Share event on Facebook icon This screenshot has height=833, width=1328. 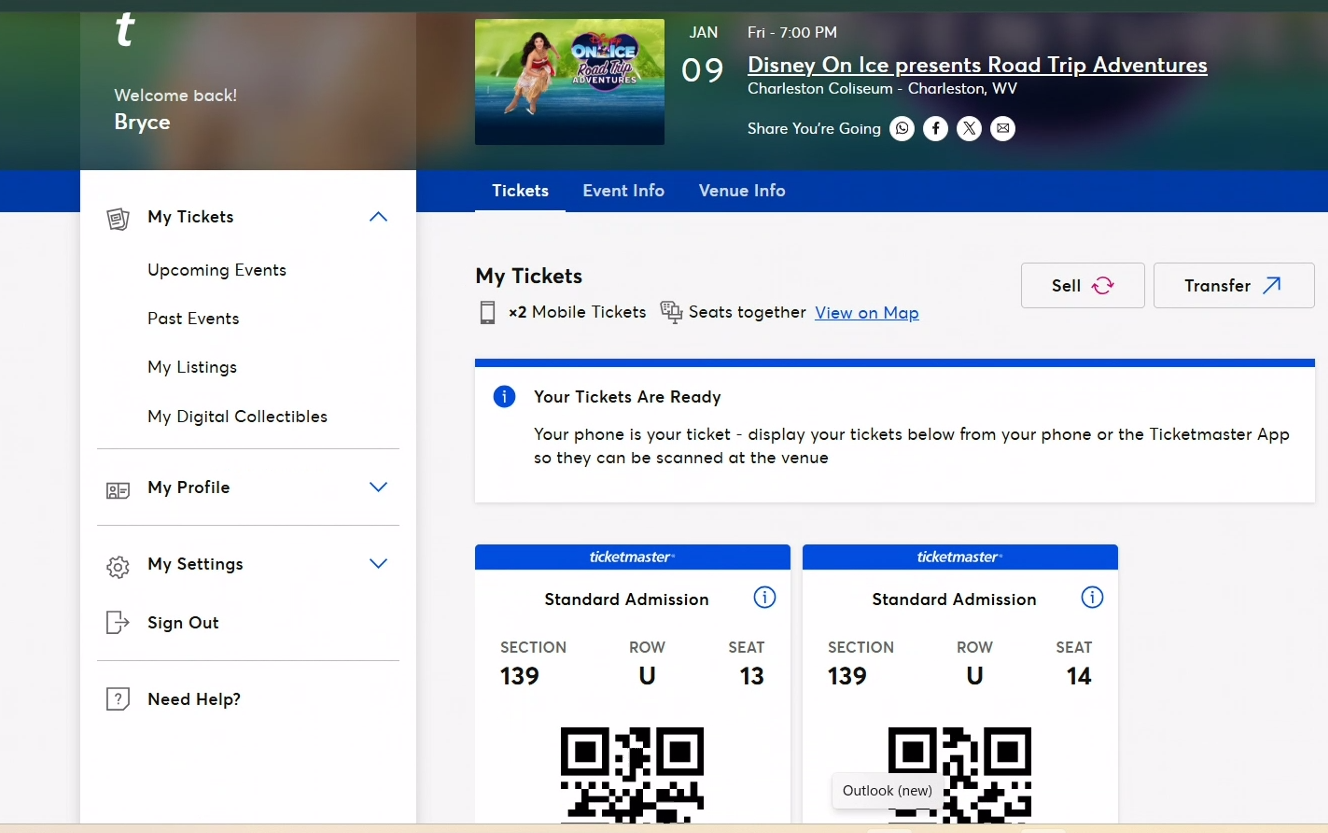(x=935, y=128)
